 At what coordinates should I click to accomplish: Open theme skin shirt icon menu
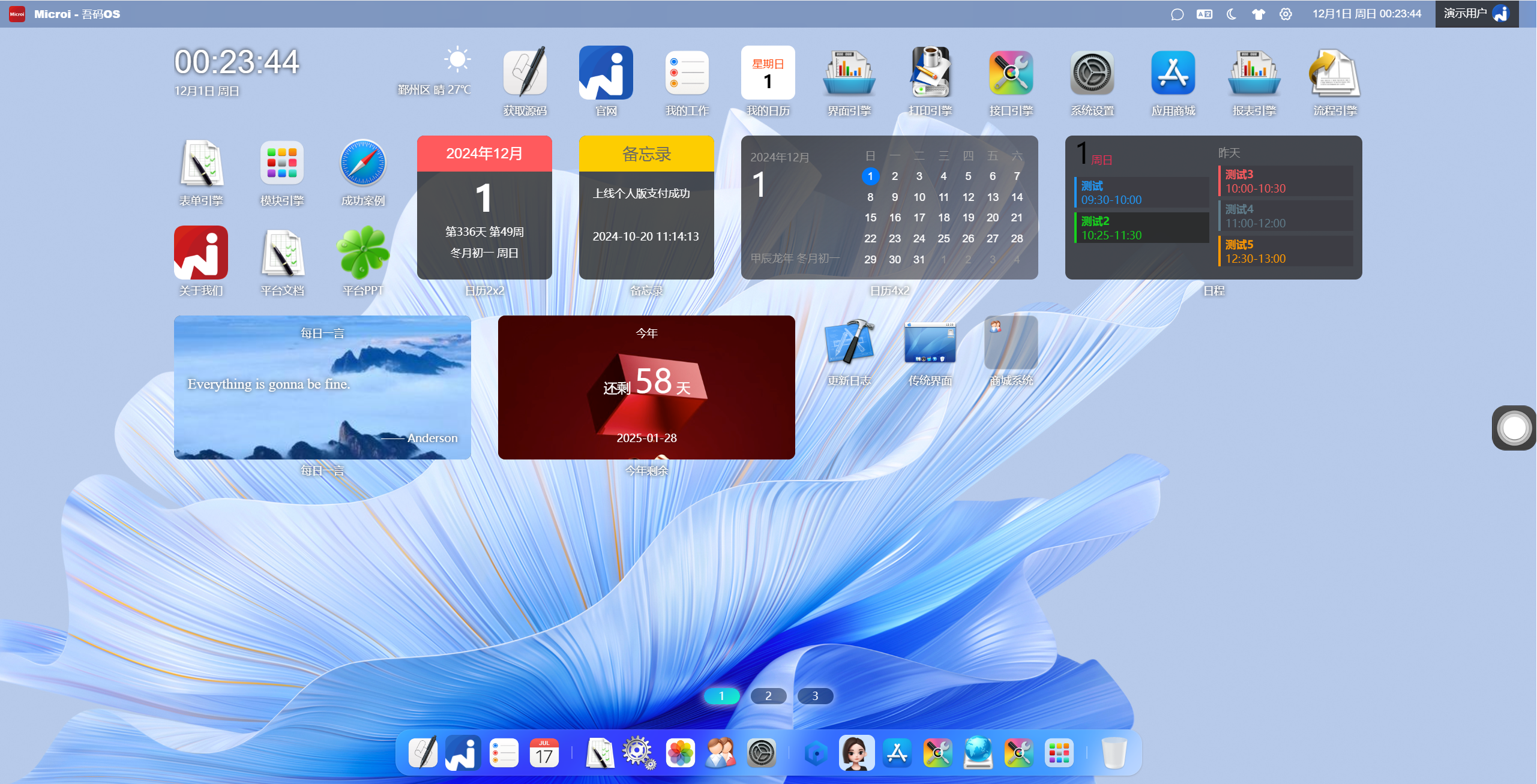click(x=1259, y=14)
